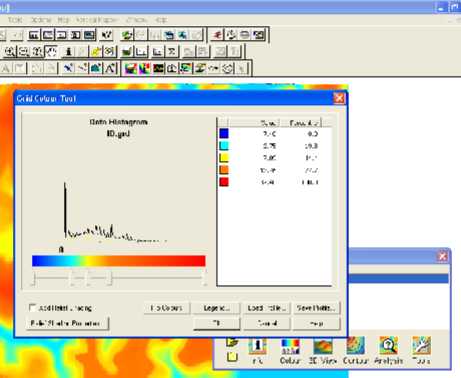The image size is (461, 378).
Task: Click the orange colour swatch in the table
Action: 224,170
